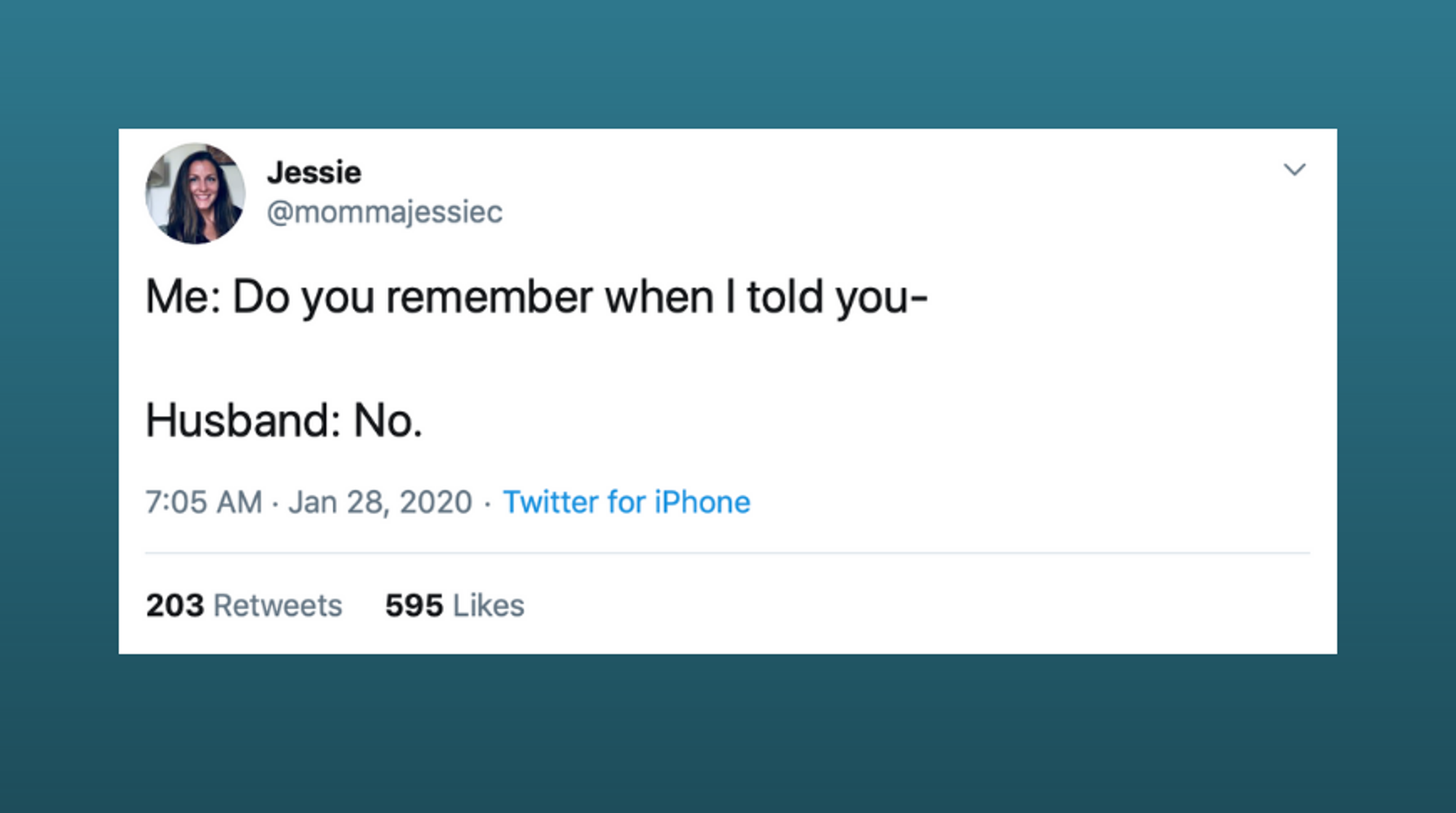Click the divider line above retweet counts
The image size is (1456, 813).
(727, 553)
